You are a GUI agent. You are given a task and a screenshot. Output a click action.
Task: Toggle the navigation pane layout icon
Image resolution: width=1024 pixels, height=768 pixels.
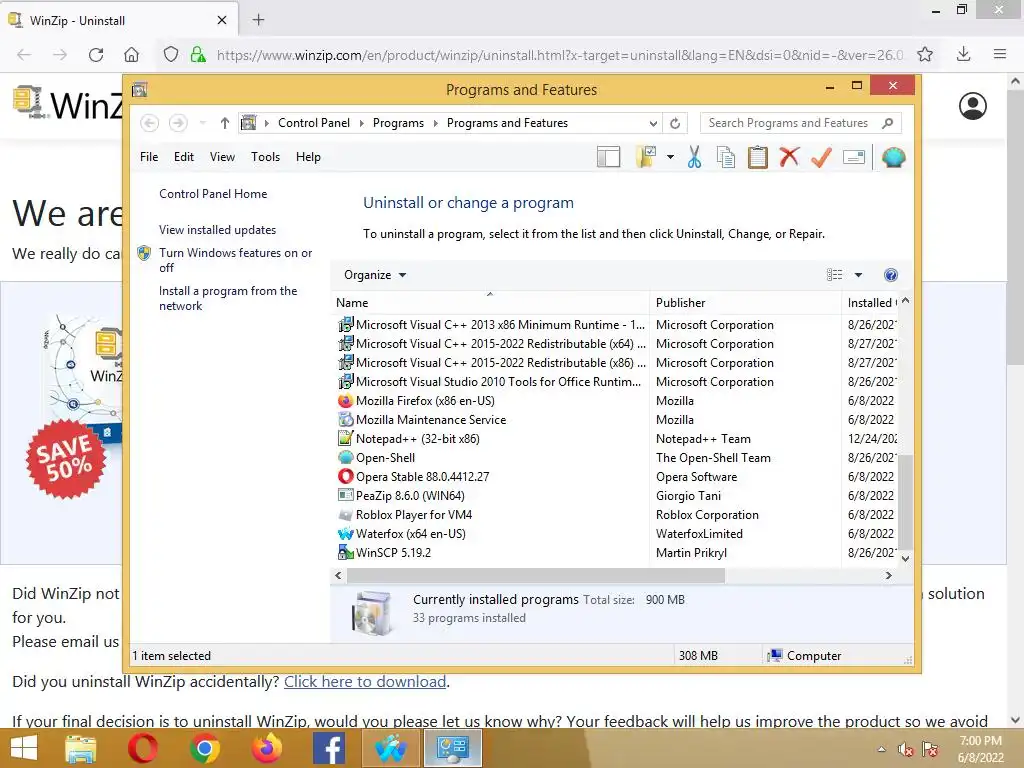pos(608,157)
